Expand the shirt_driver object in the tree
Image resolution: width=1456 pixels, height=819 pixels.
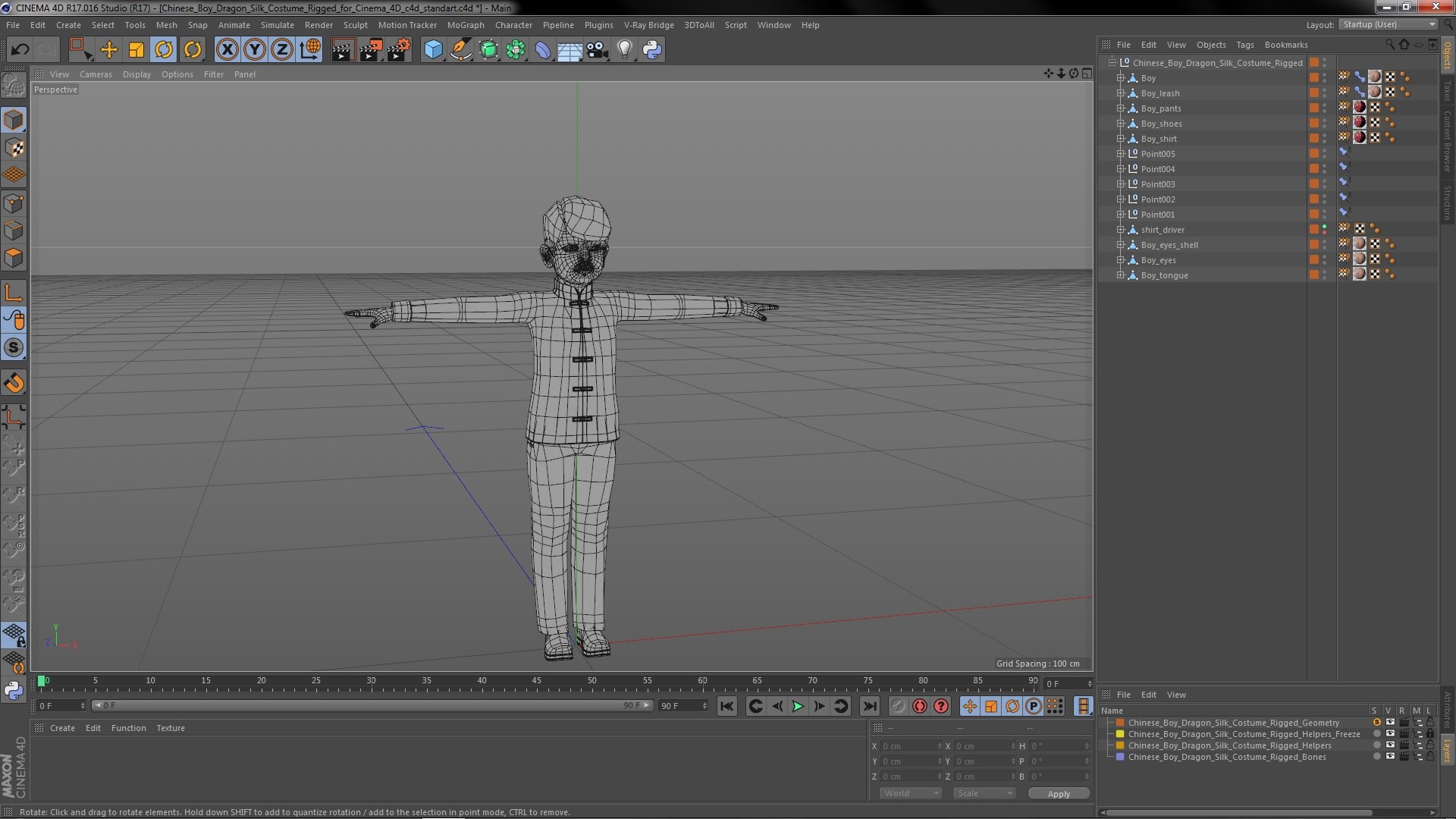pyautogui.click(x=1120, y=230)
